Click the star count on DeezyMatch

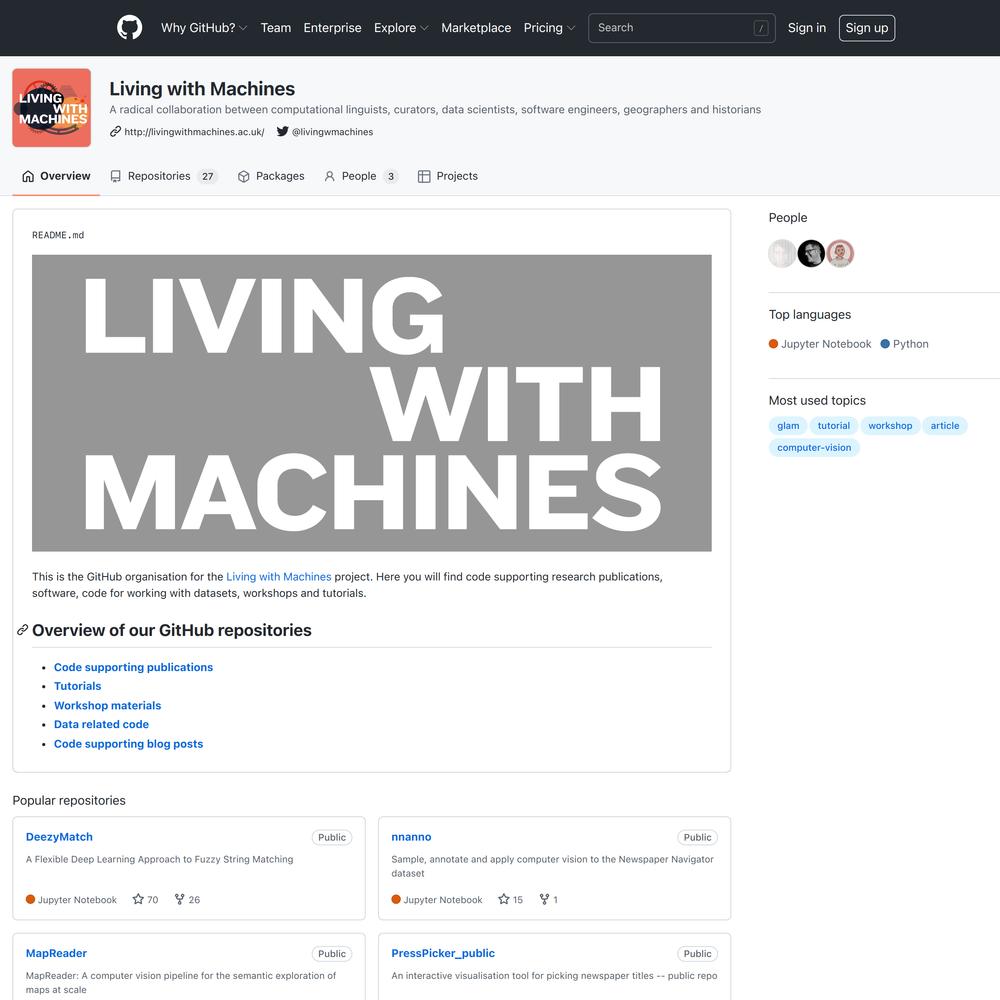146,900
